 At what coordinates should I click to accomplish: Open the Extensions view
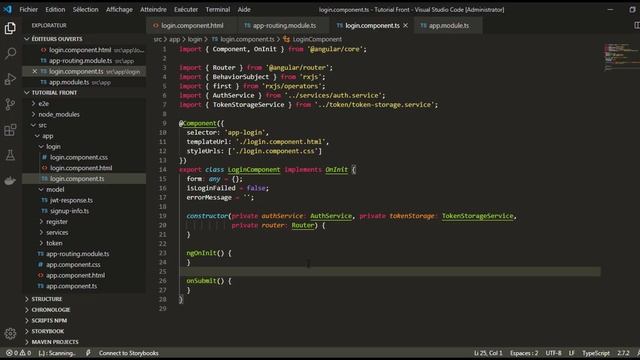click(10, 130)
